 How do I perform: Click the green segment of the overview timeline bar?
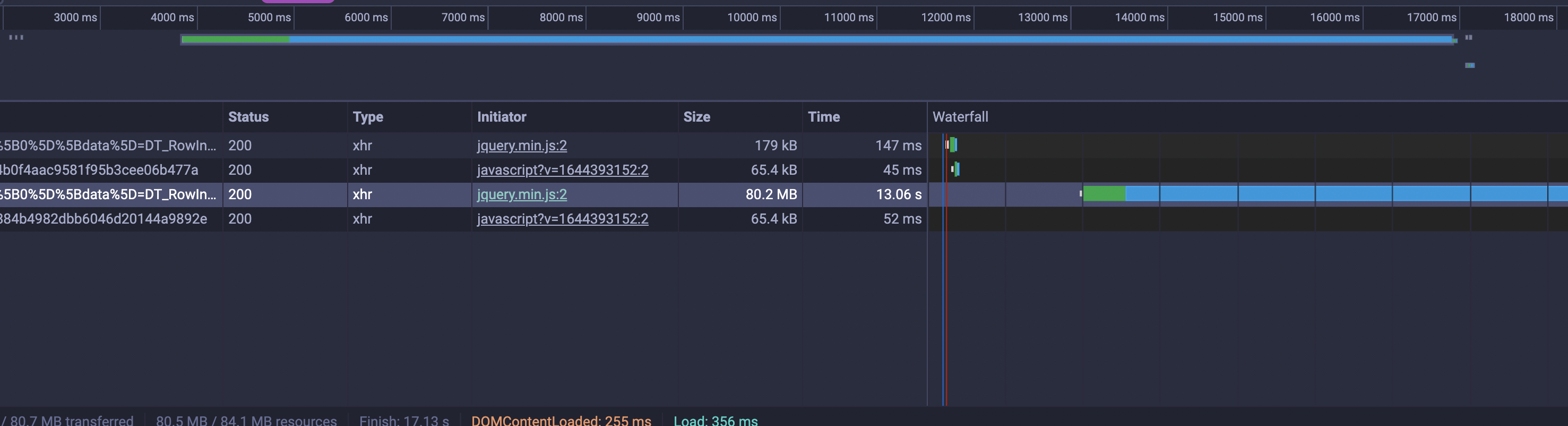pyautogui.click(x=236, y=40)
